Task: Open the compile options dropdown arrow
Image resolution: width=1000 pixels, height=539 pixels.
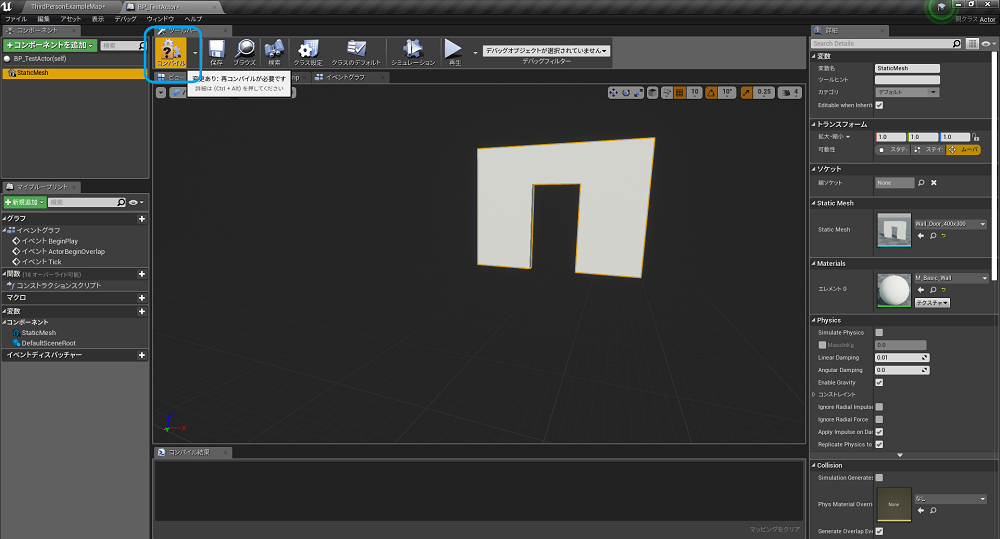Action: 195,53
